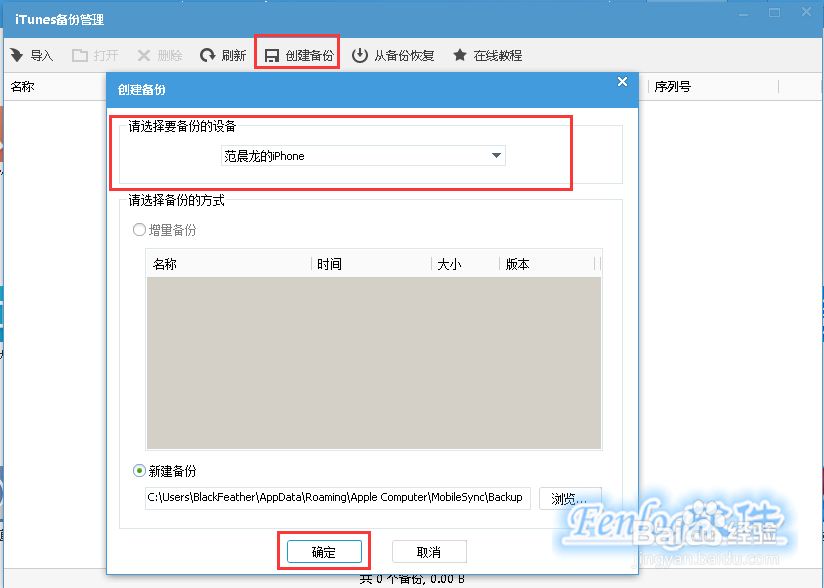Minimize the iTunes备份管理 window
This screenshot has width=824, height=588.
point(743,13)
